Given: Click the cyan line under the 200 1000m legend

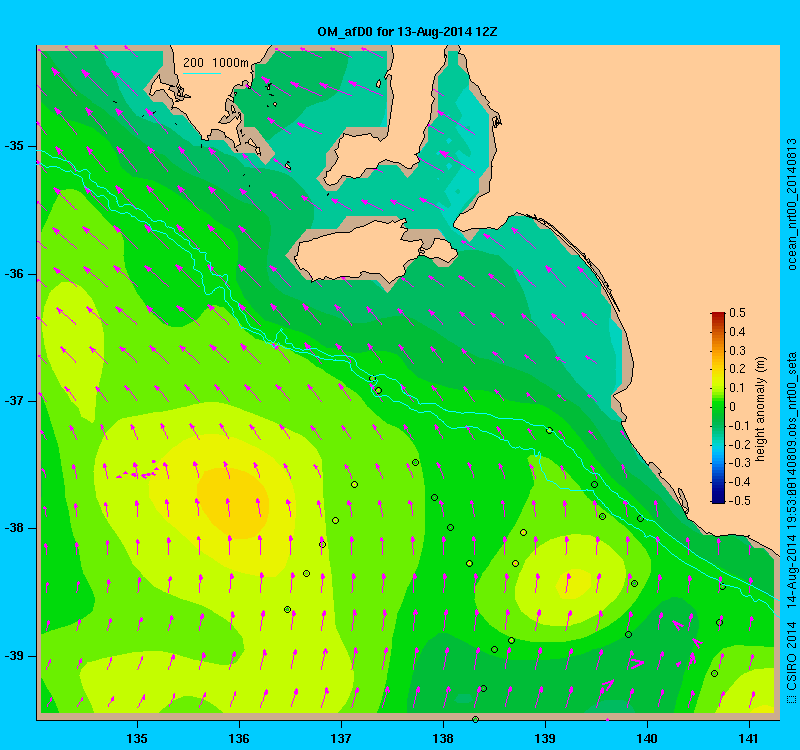Looking at the screenshot, I should click(202, 73).
